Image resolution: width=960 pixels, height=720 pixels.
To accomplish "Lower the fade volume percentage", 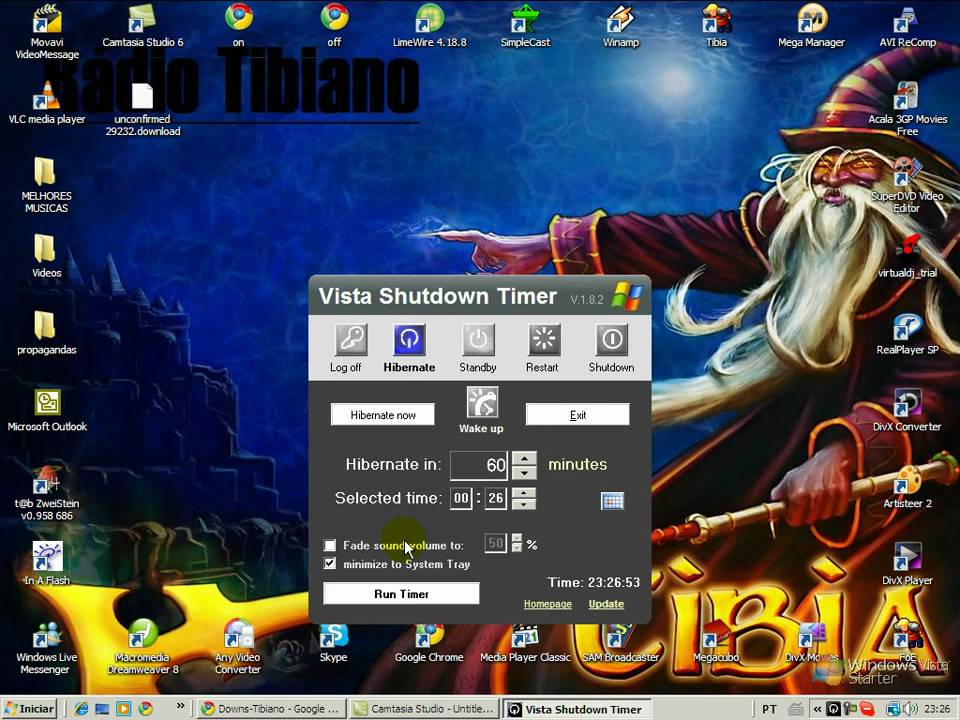I will (x=517, y=547).
